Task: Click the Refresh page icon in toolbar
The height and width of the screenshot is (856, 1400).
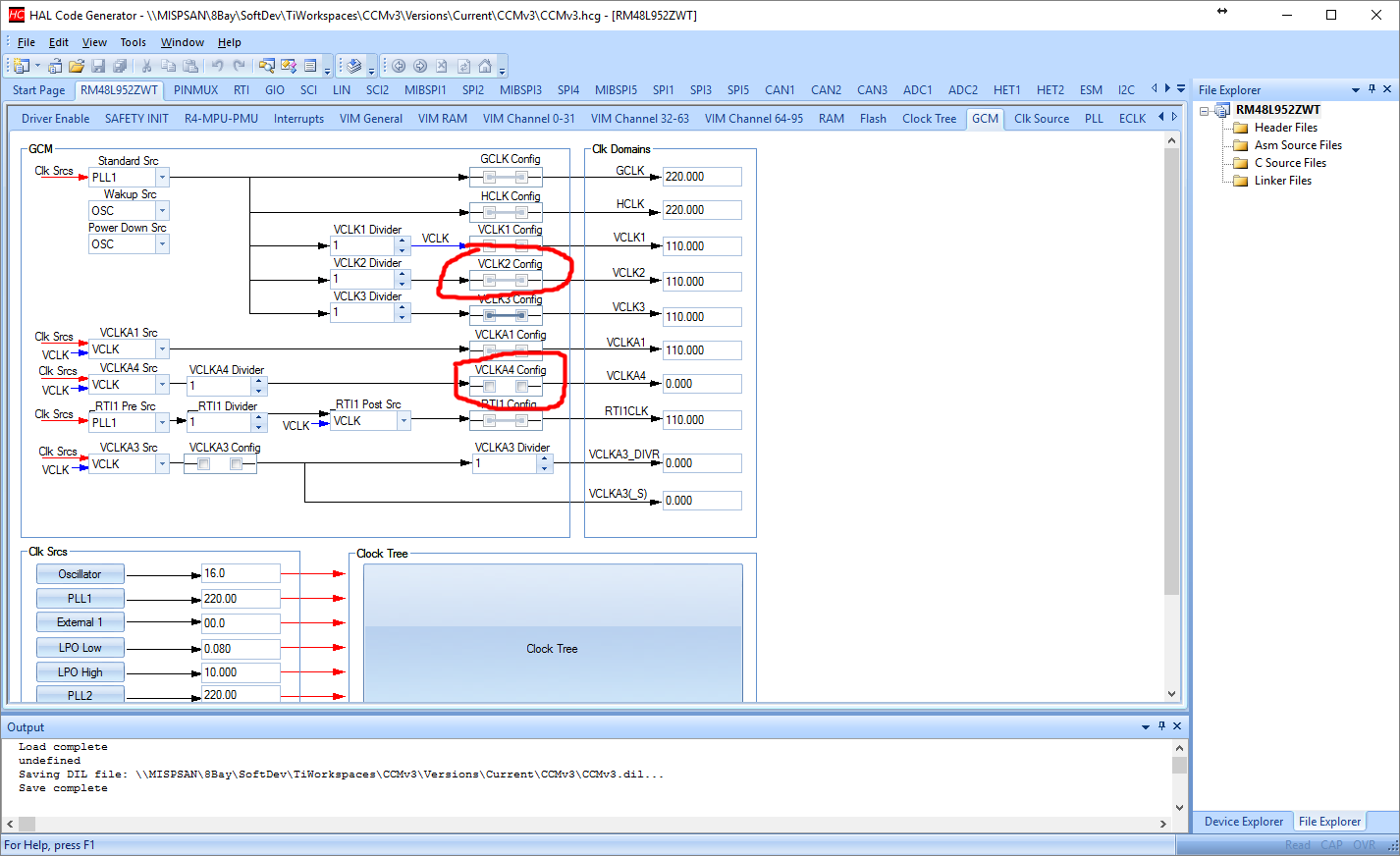Action: pos(463,66)
